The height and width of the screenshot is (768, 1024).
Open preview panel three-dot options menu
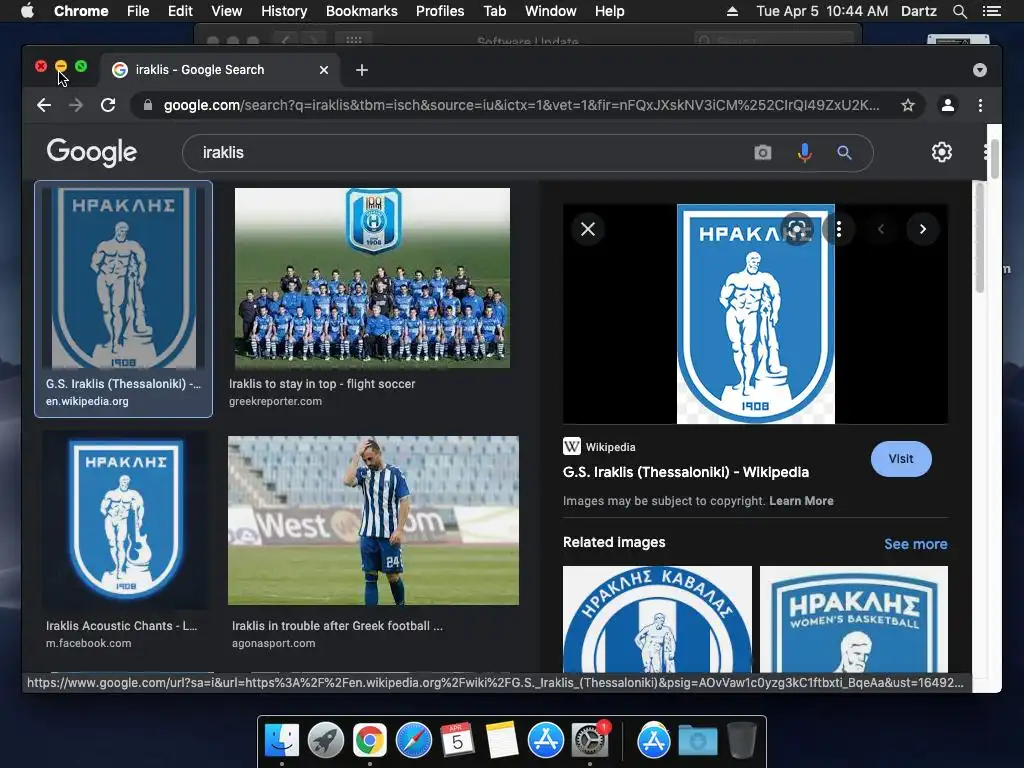click(x=839, y=229)
